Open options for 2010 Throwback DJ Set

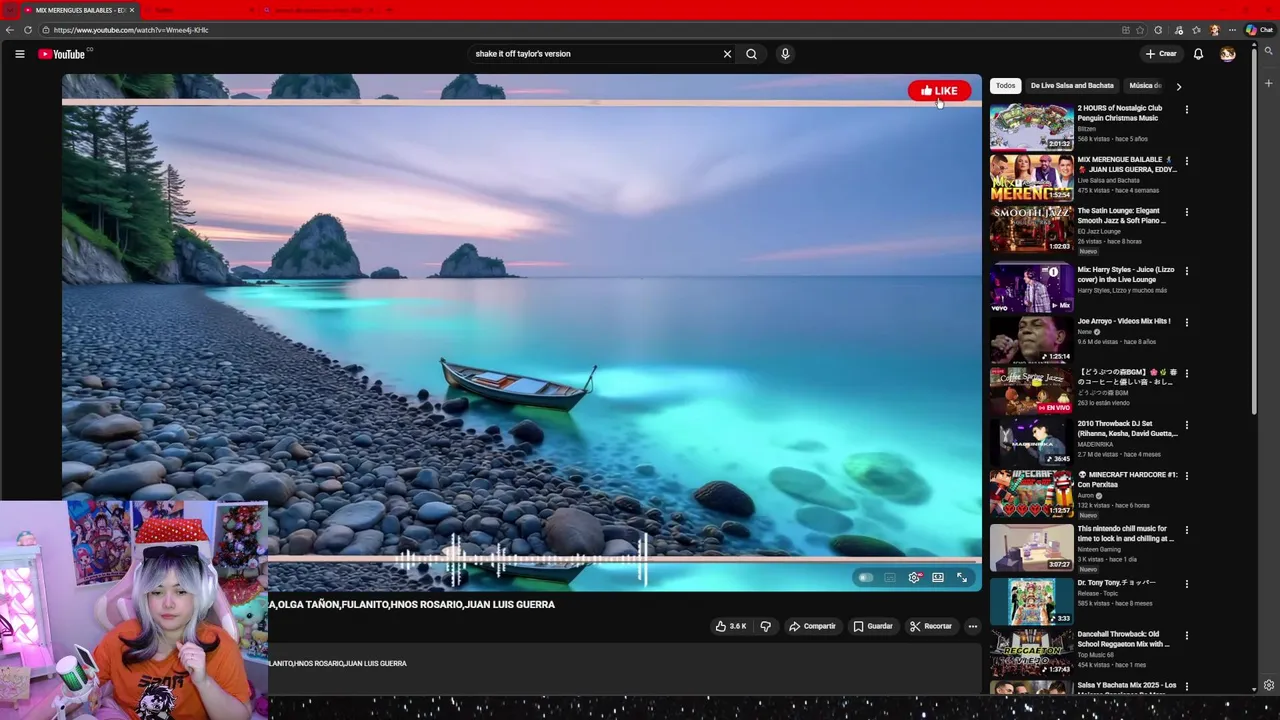point(1187,425)
